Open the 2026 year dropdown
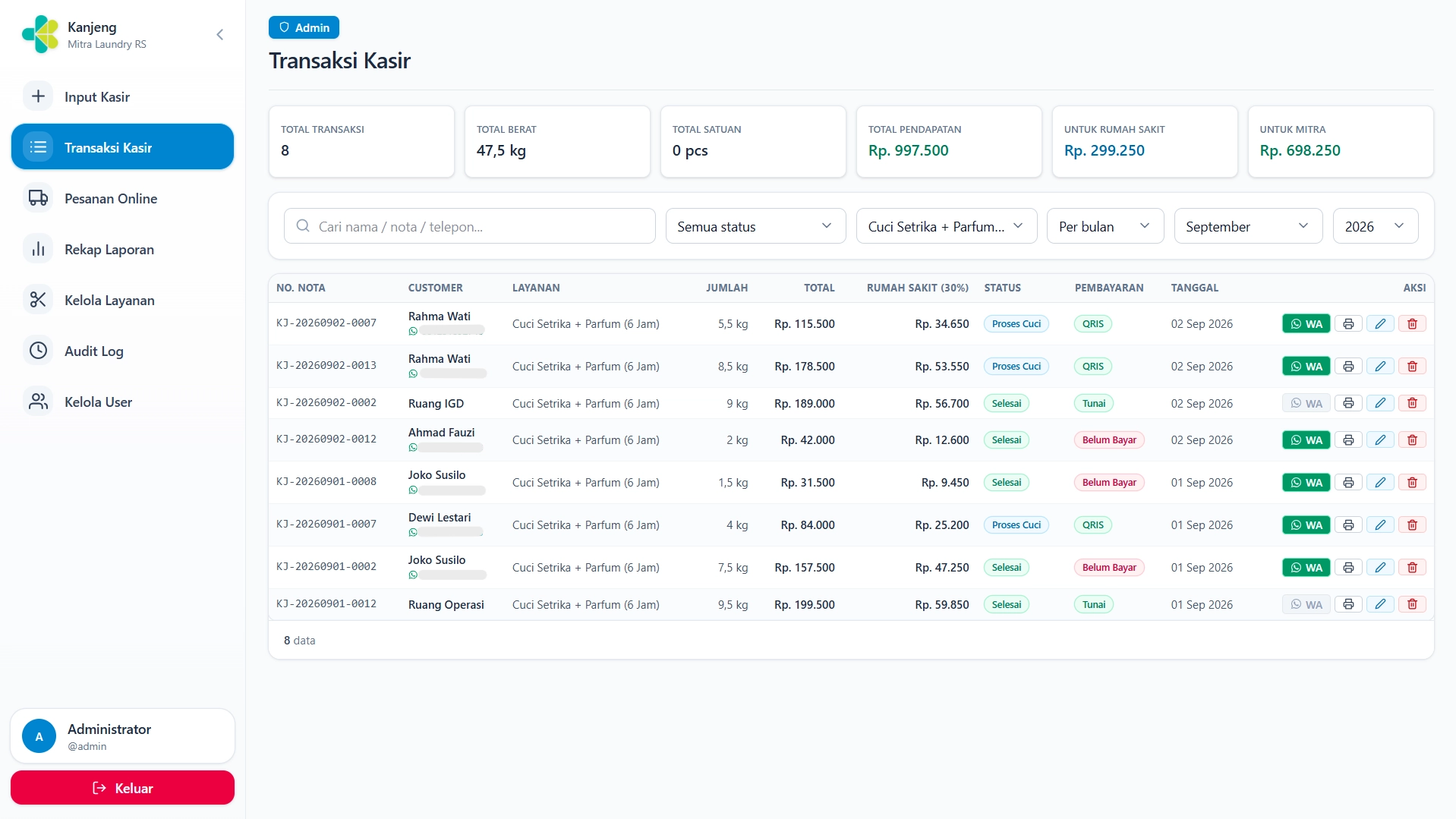This screenshot has width=1456, height=819. [x=1375, y=226]
